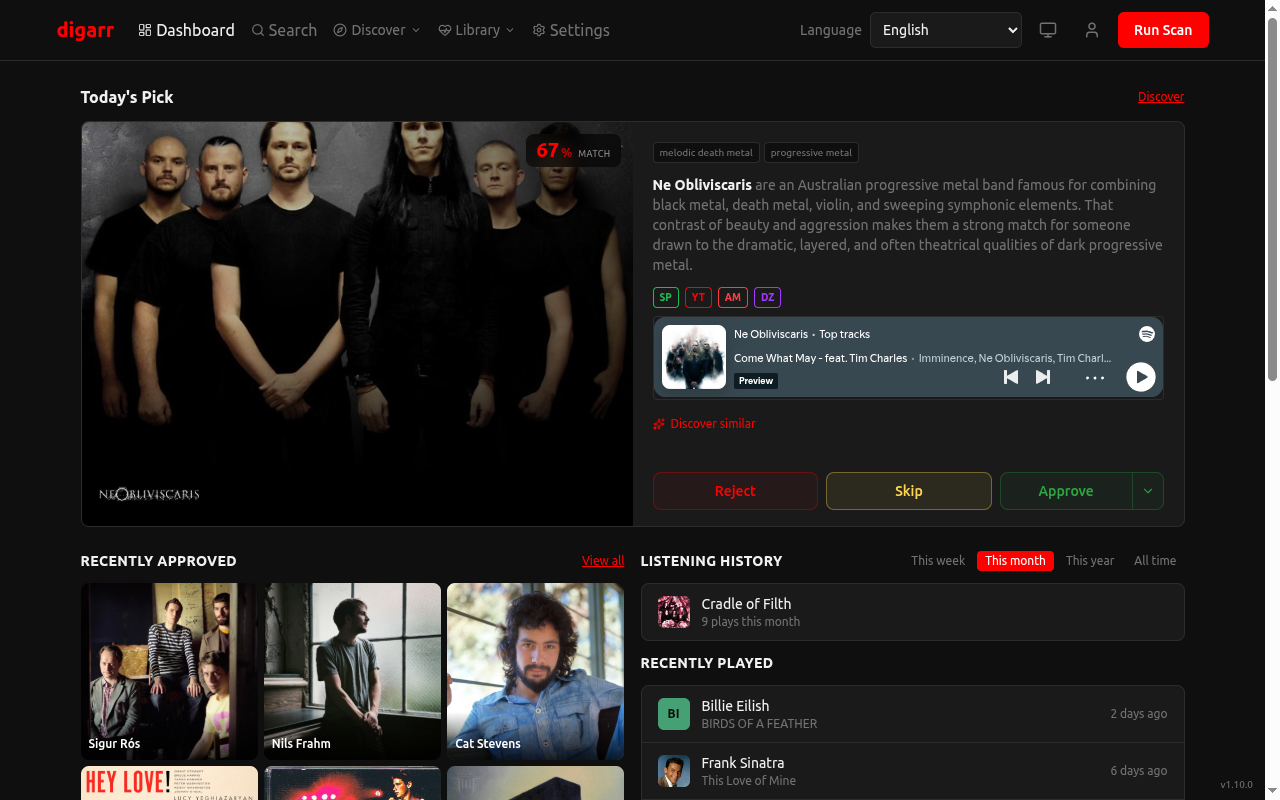
Task: Open the Cradle of Filth history entry
Action: (x=912, y=612)
